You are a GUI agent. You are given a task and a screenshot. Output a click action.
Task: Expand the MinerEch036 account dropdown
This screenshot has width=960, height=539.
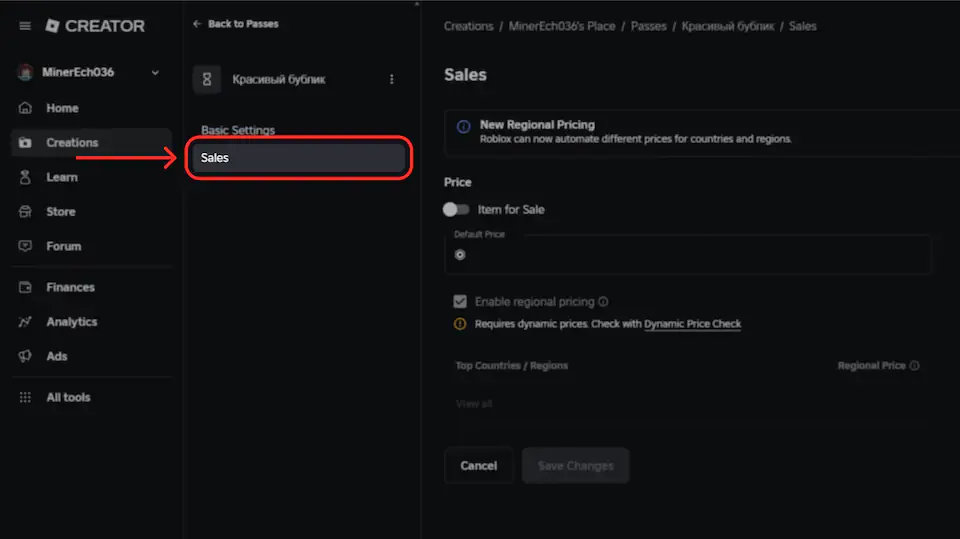coord(154,73)
